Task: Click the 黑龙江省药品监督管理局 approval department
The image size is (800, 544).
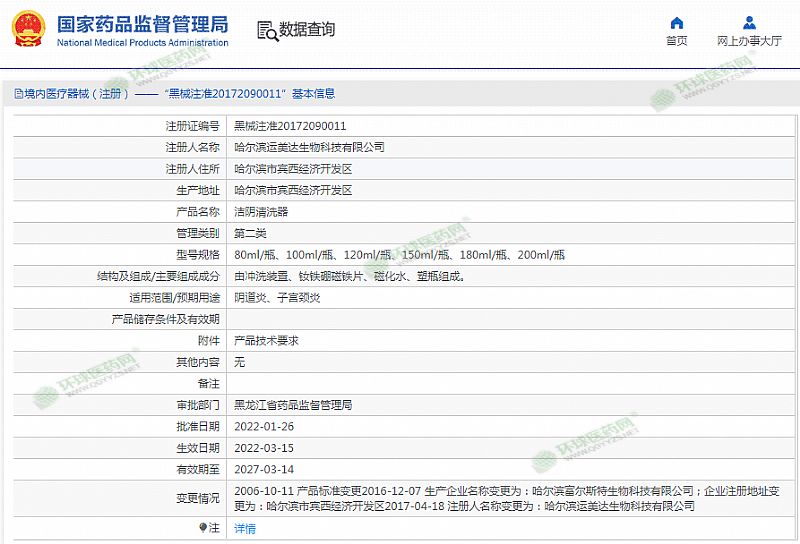Action: [x=292, y=406]
